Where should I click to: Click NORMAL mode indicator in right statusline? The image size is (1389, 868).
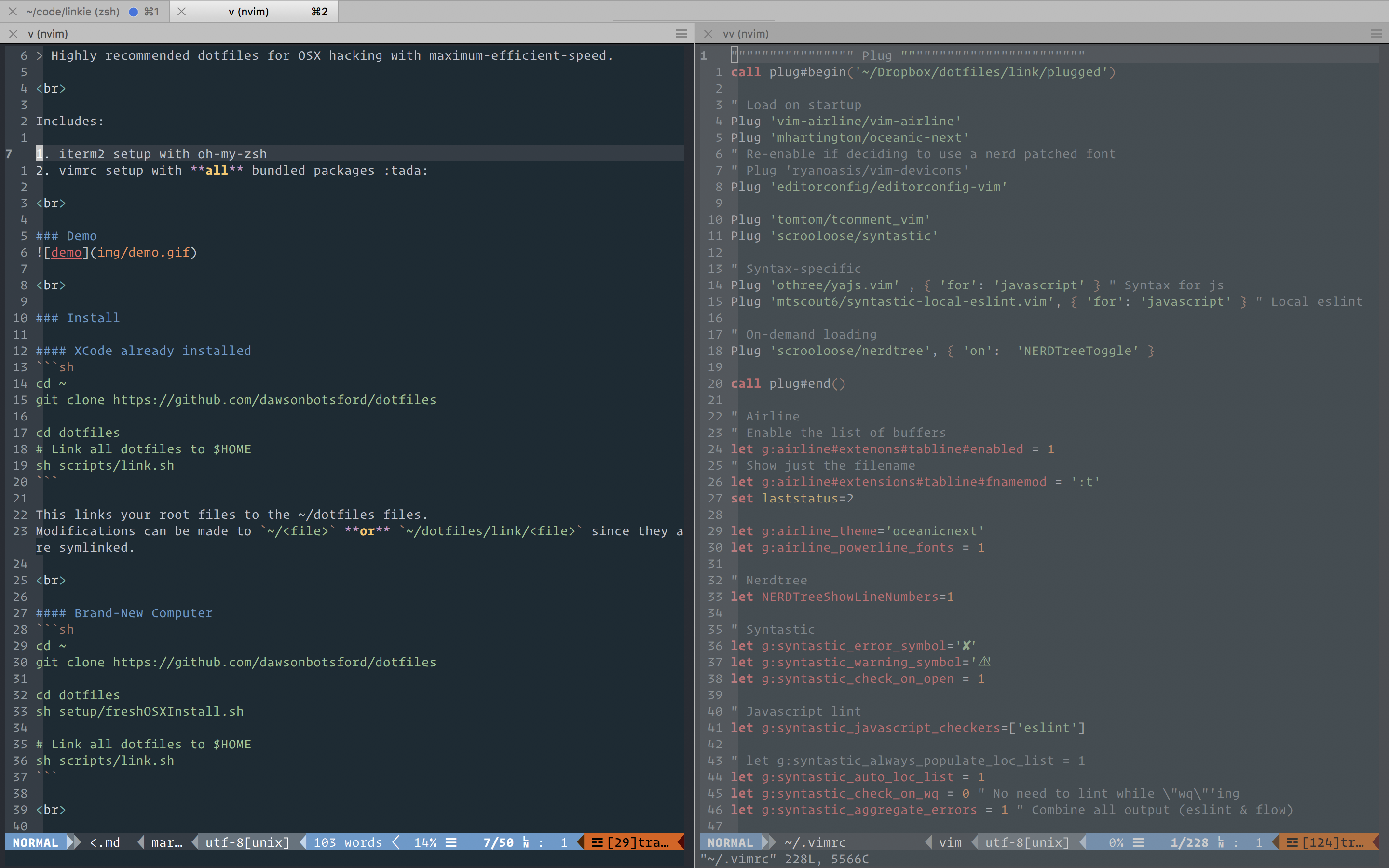click(x=730, y=842)
